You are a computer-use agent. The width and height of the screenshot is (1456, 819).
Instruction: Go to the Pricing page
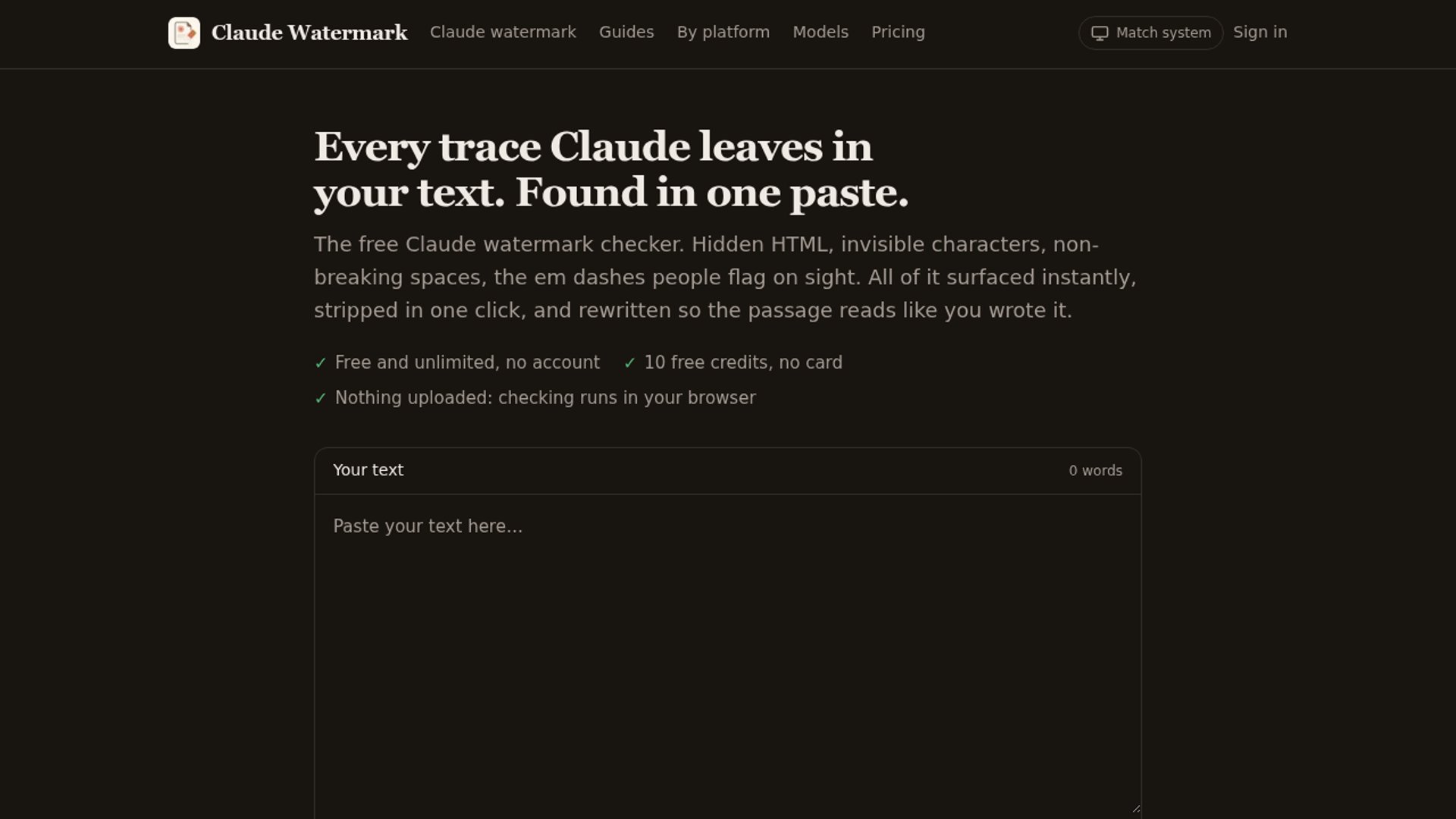(898, 33)
